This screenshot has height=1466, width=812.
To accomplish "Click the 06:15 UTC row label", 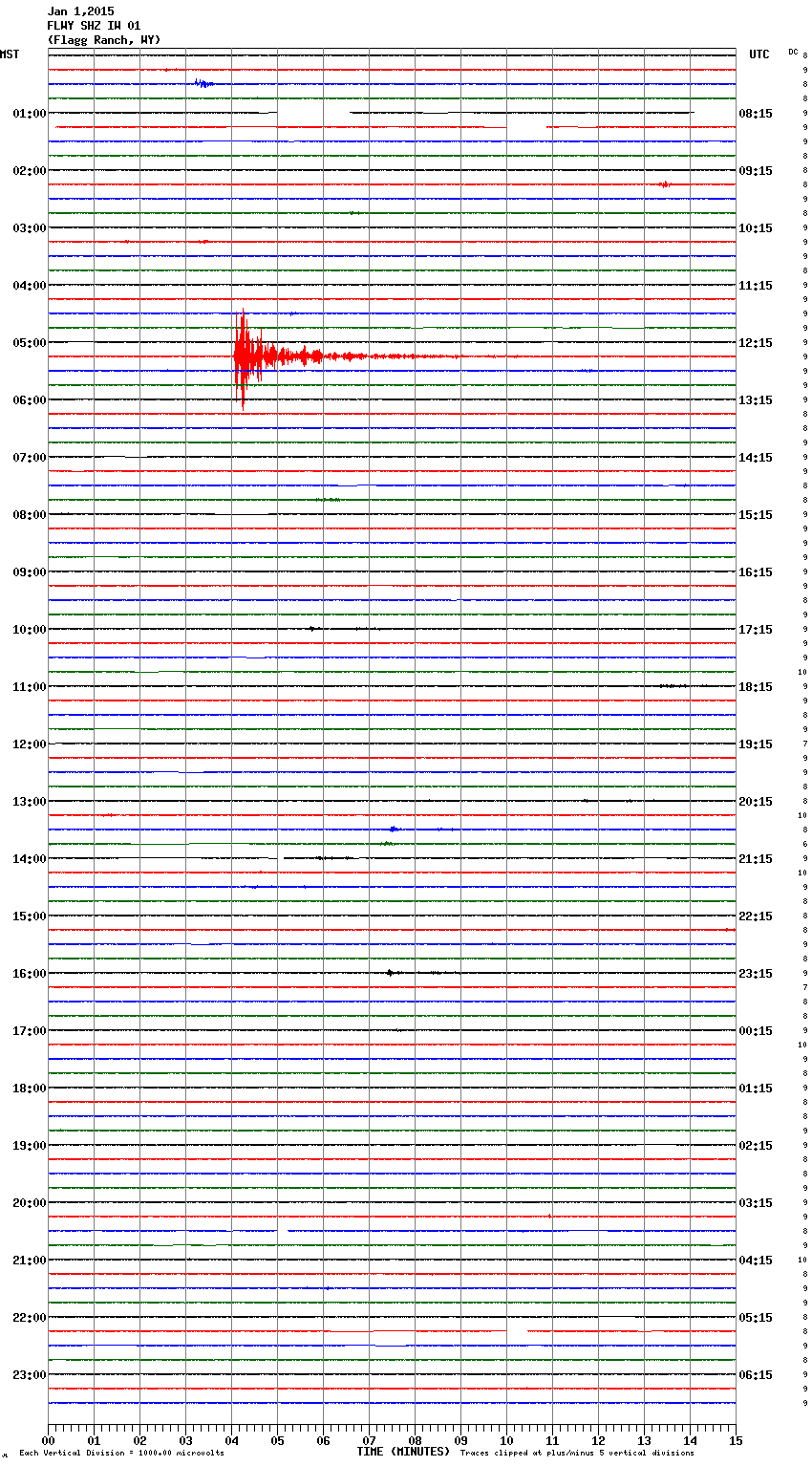I will tap(756, 1375).
